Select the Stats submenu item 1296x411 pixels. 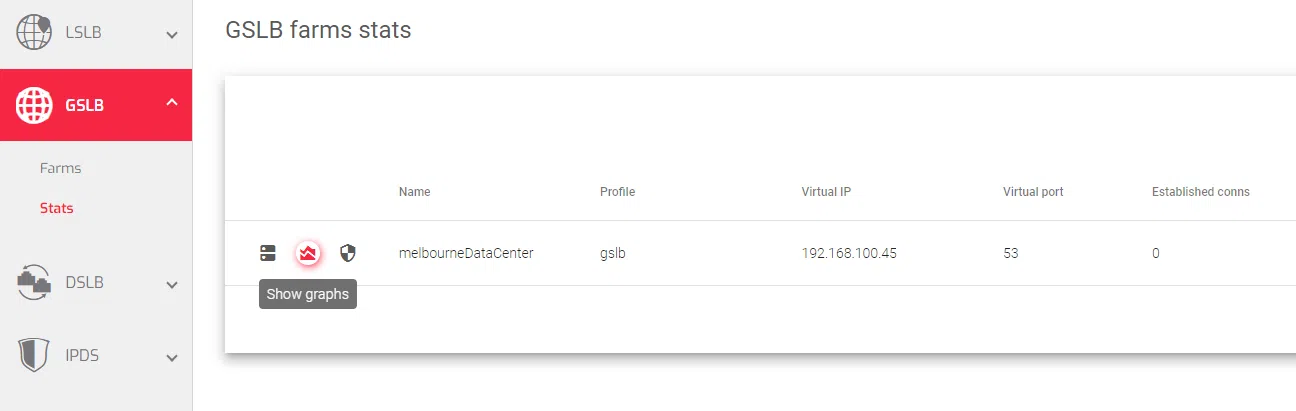pos(57,208)
